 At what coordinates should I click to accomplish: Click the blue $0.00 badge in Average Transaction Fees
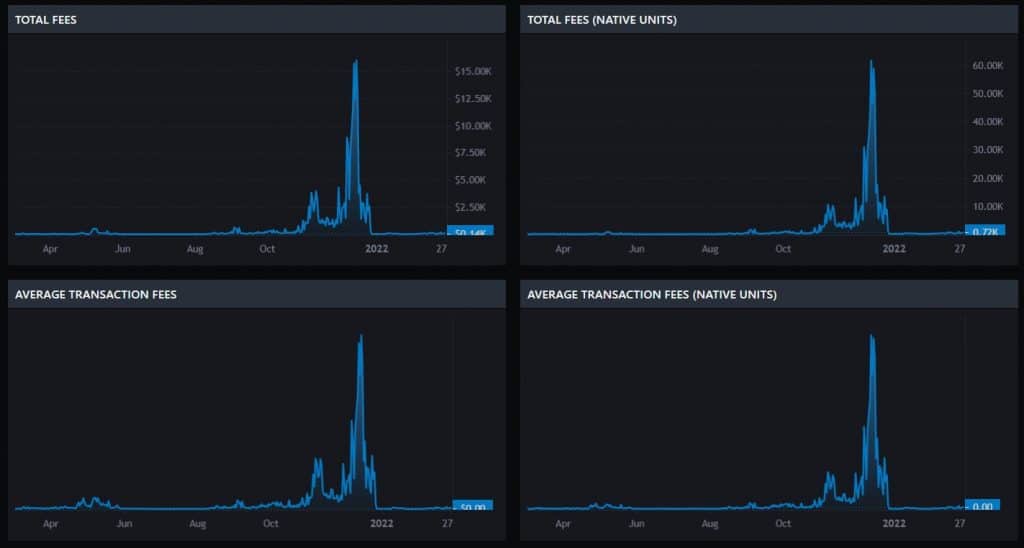pyautogui.click(x=473, y=505)
